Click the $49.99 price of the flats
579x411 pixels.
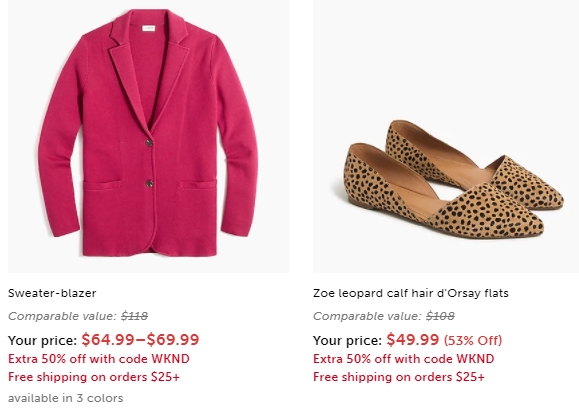click(413, 339)
